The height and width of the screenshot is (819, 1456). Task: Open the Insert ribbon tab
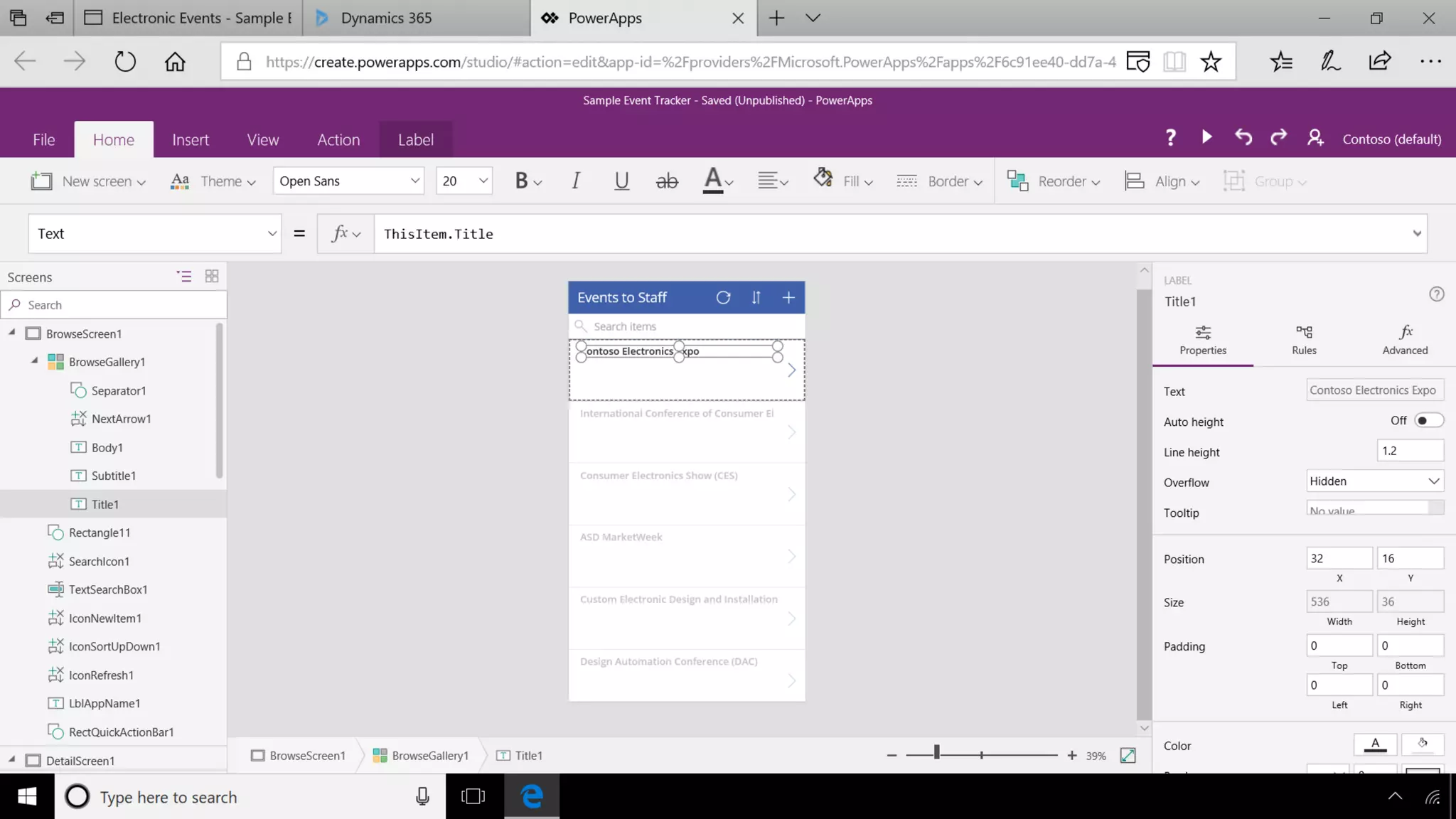pyautogui.click(x=191, y=140)
